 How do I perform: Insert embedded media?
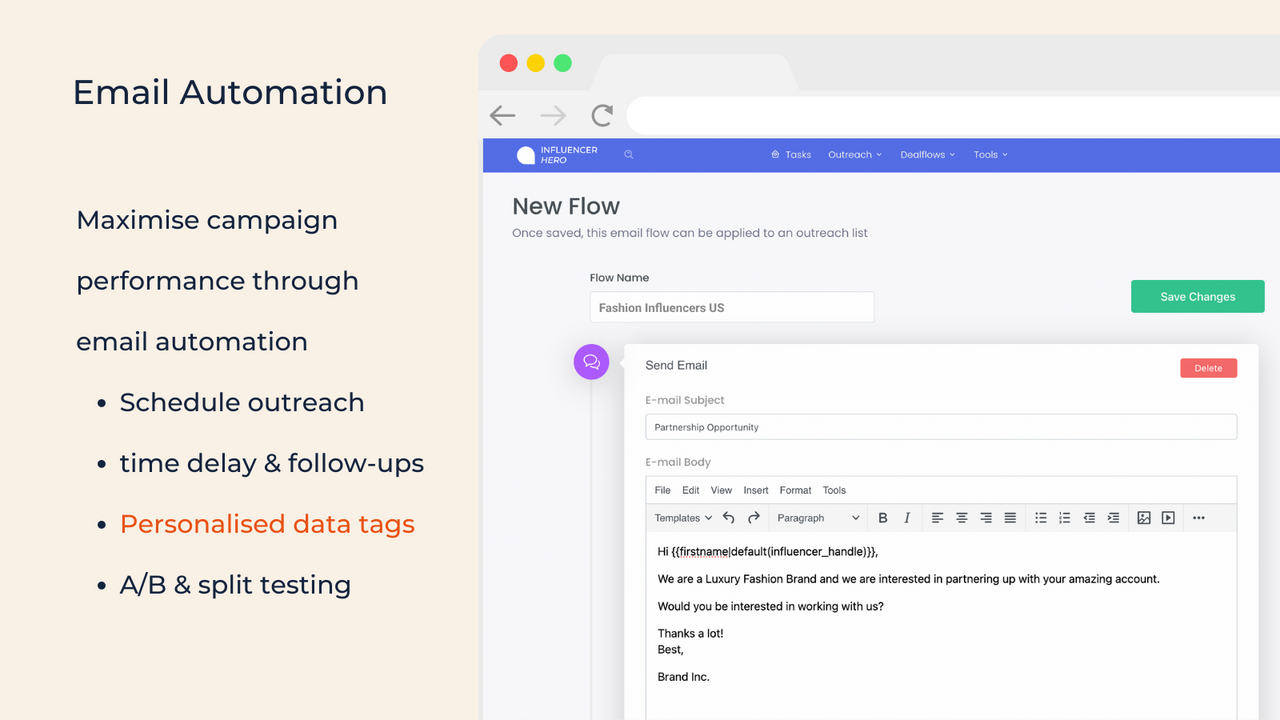(x=1167, y=517)
